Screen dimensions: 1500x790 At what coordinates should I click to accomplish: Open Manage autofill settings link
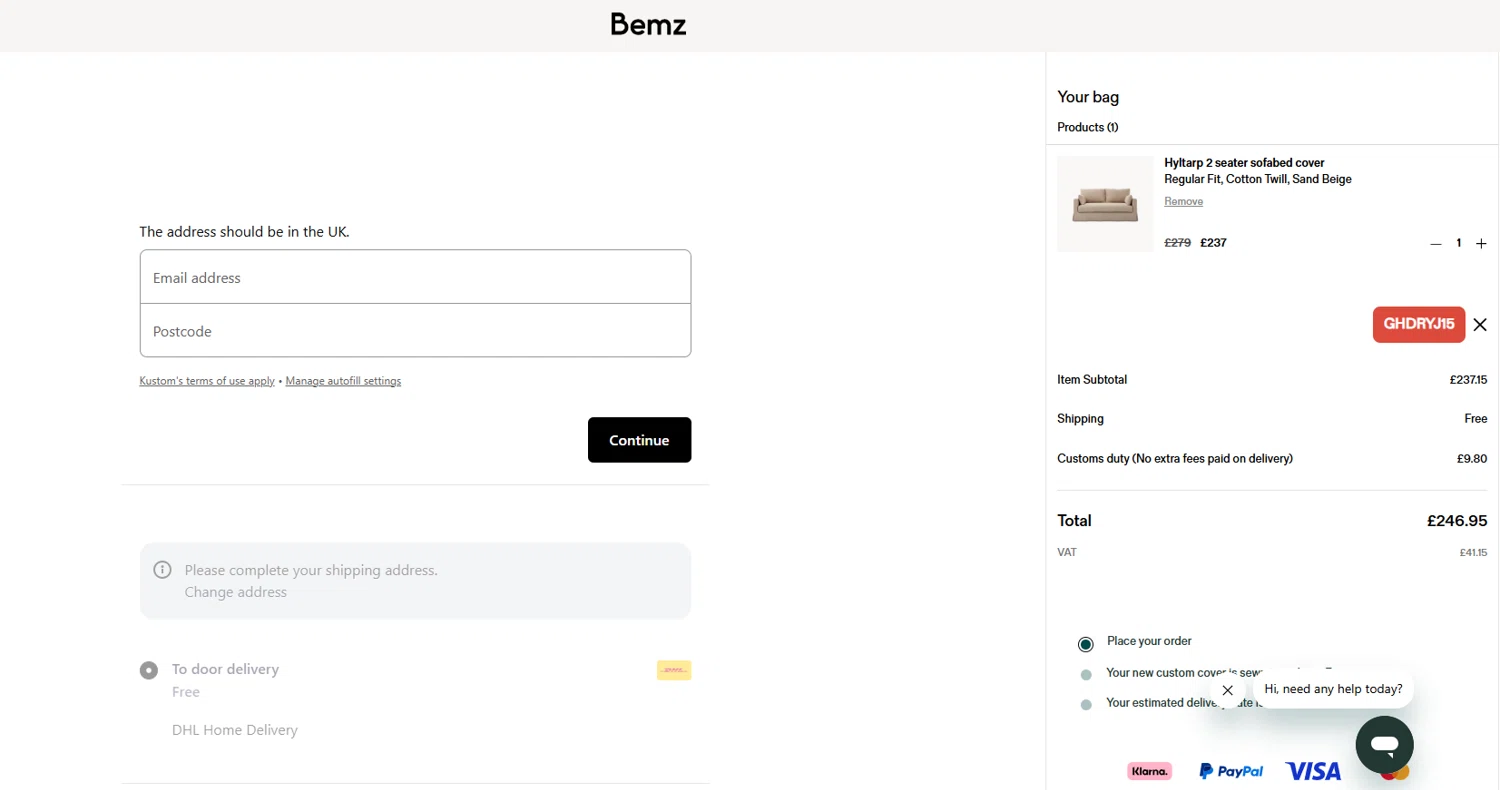point(343,381)
